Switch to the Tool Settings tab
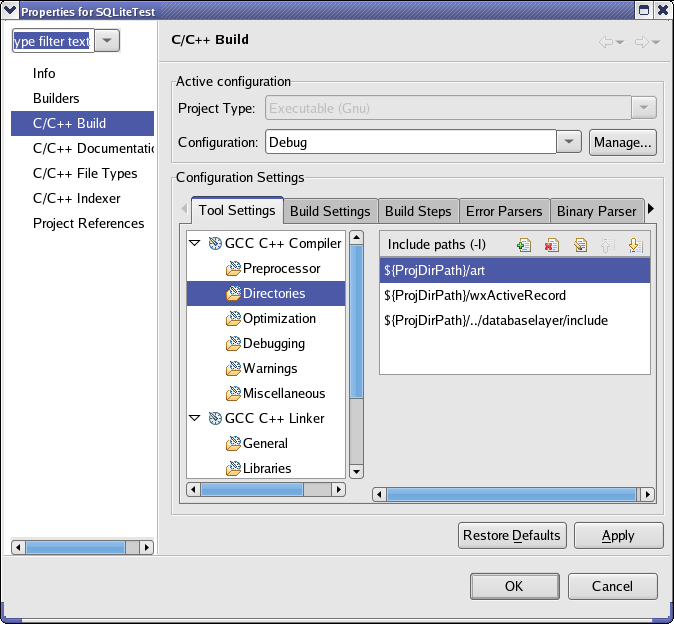Image resolution: width=674 pixels, height=624 pixels. click(237, 211)
